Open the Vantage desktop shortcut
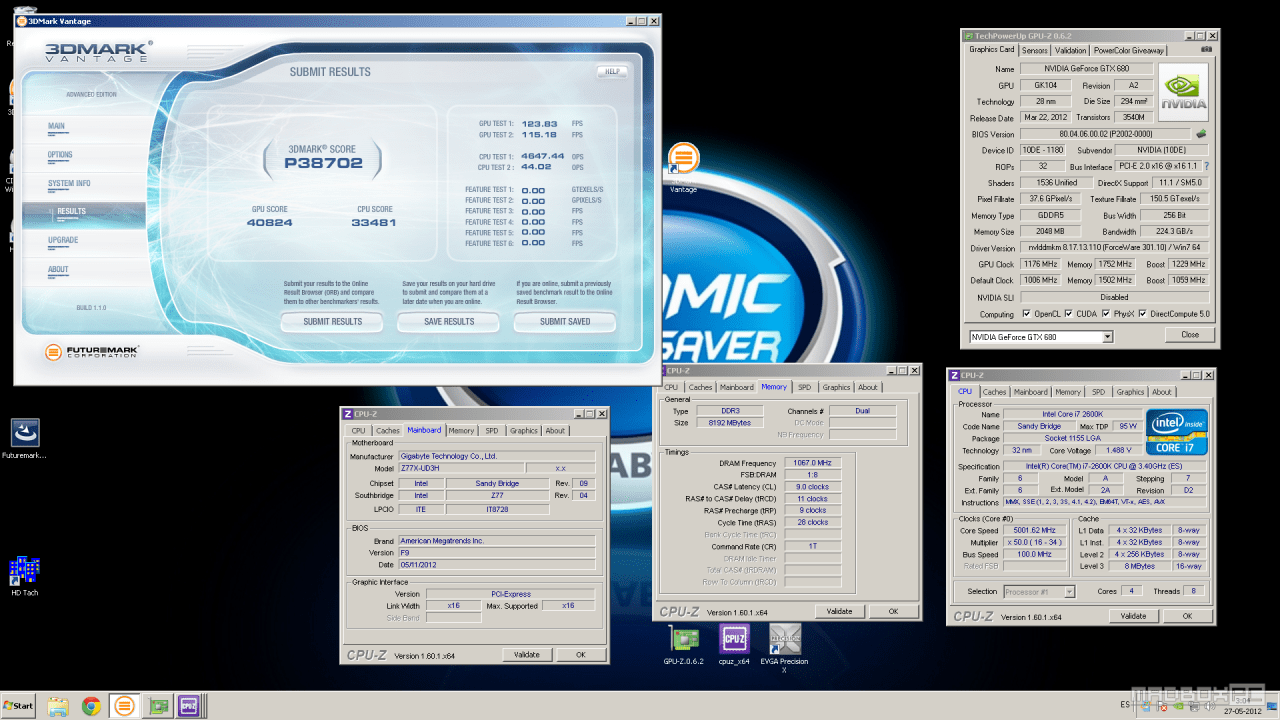Viewport: 1280px width, 720px height. (683, 167)
